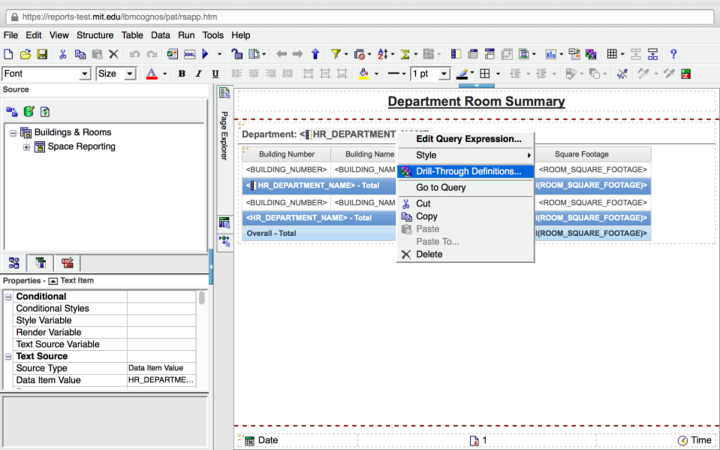Run the report with the play icon

tap(206, 54)
